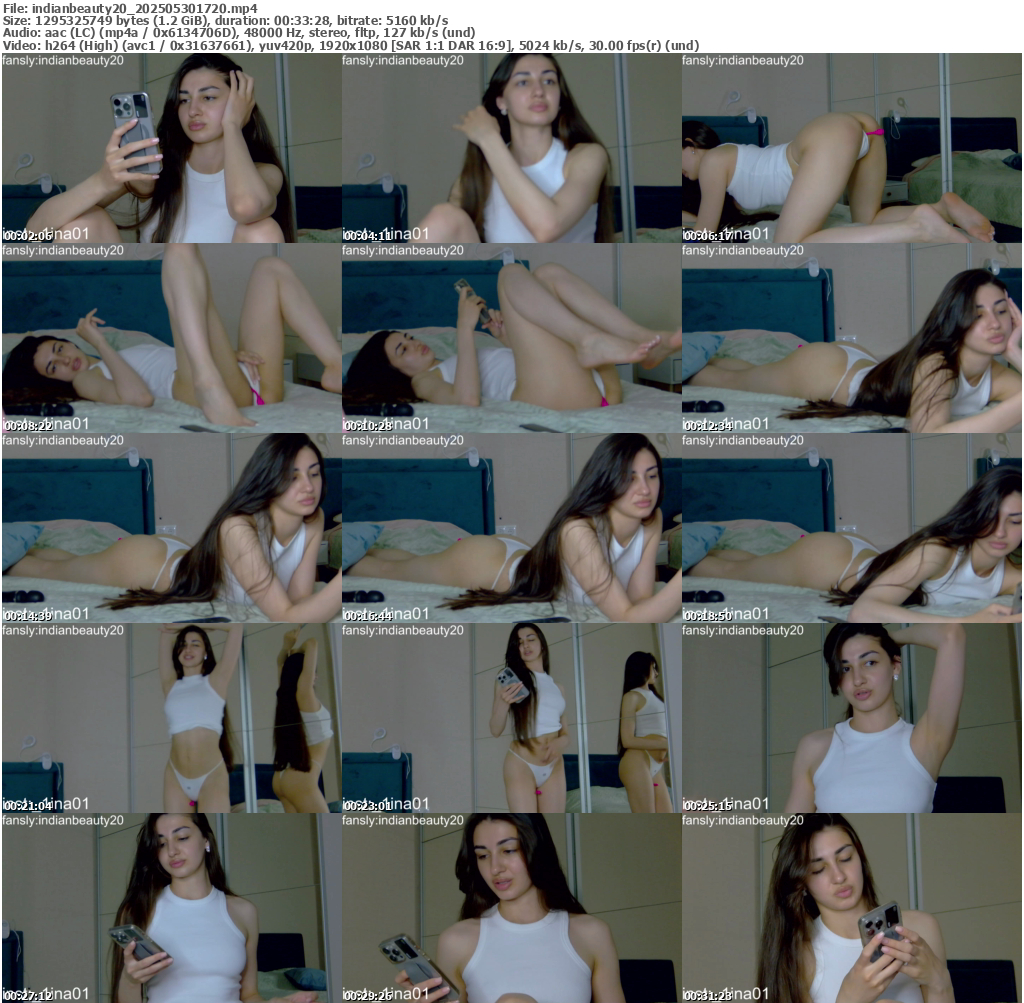Screen dimensions: 1024x1003
Task: Open the thumbnail at timestamp 00:02:06
Action: click(171, 148)
